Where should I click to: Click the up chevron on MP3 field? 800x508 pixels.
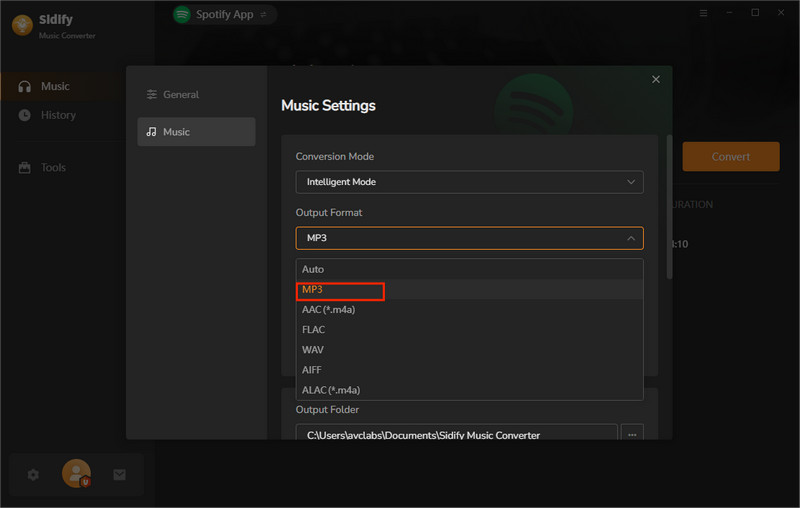631,238
